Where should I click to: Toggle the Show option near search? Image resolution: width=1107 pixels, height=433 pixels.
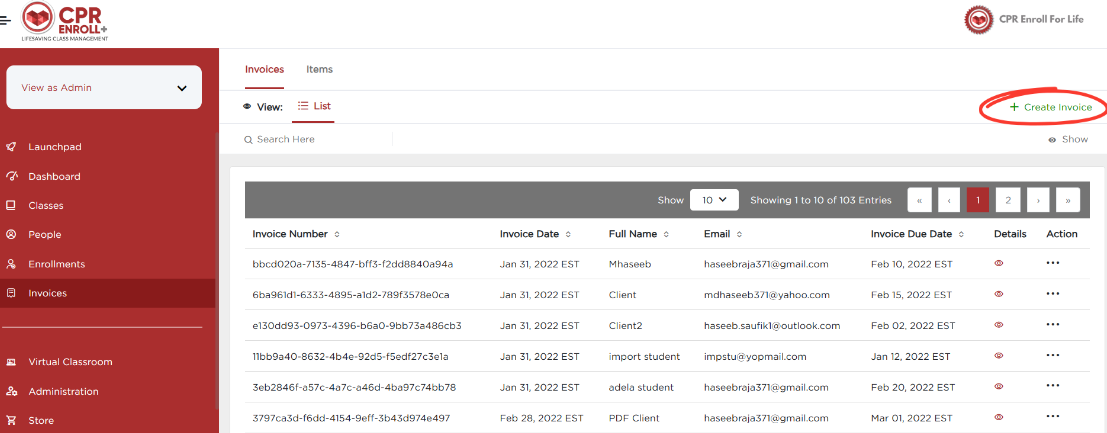pos(1068,139)
